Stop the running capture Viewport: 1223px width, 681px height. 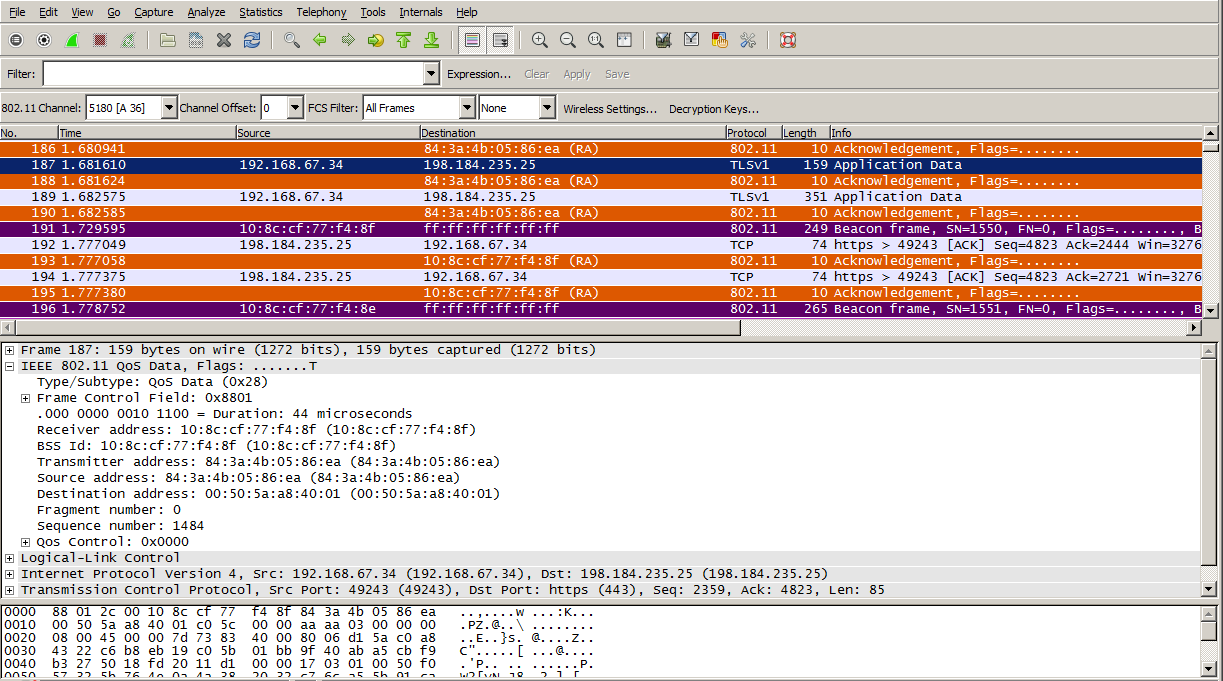(99, 40)
